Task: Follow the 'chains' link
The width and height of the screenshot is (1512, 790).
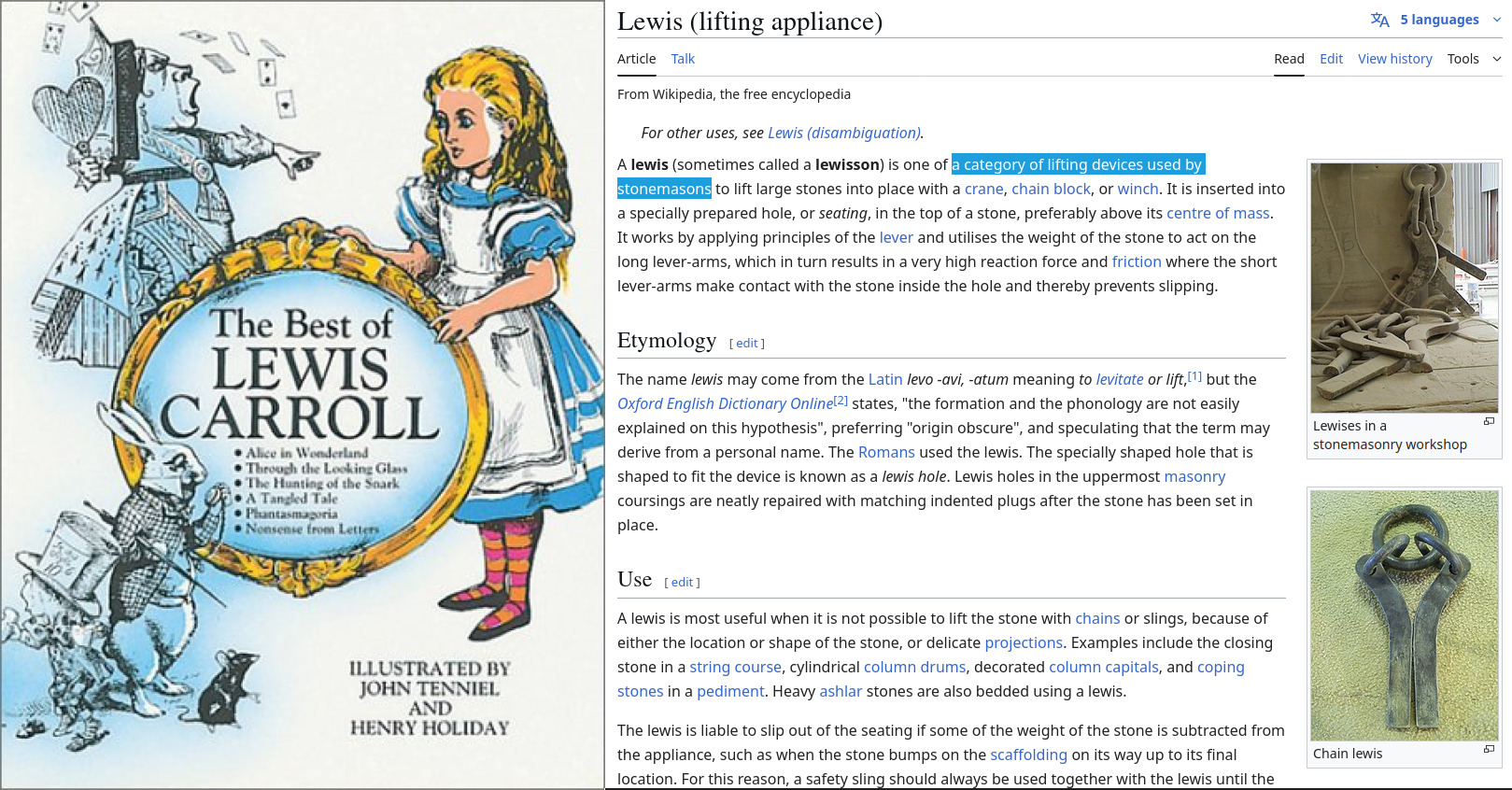Action: click(1097, 618)
